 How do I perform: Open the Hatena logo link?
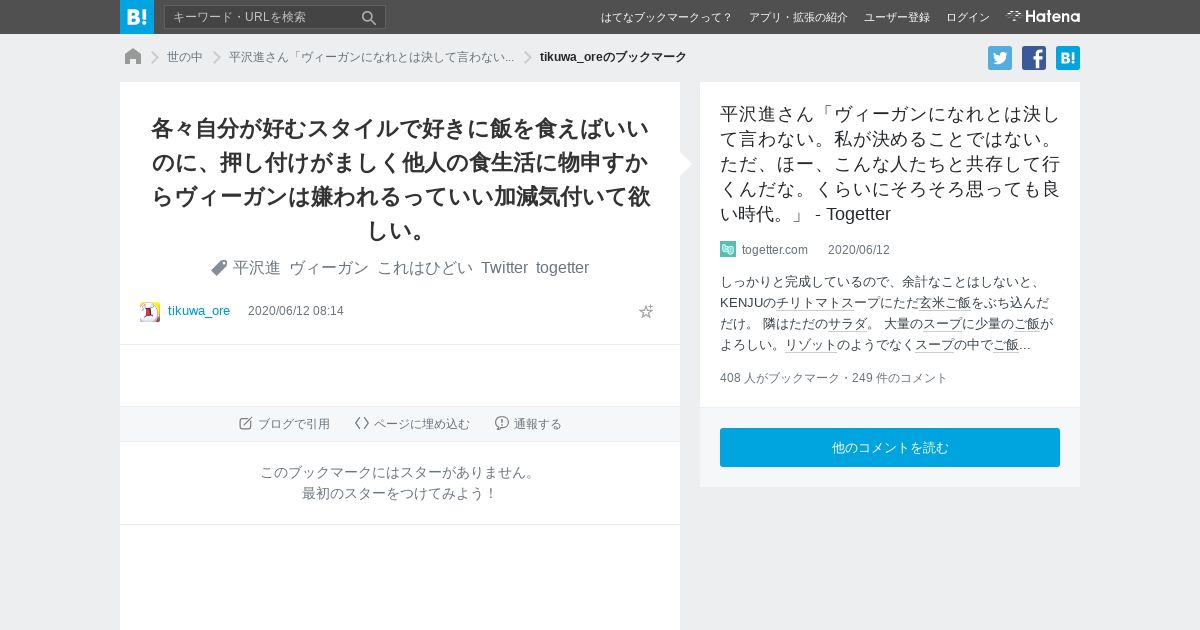coord(1043,17)
